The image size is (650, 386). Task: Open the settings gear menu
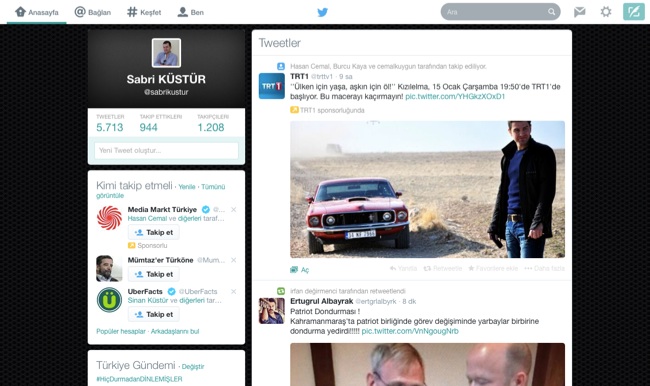[x=606, y=12]
